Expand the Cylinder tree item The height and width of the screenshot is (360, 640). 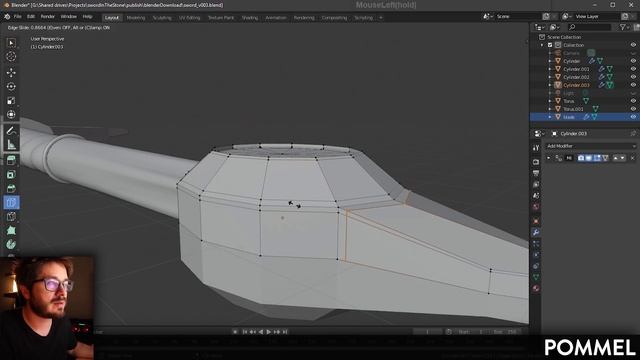(x=550, y=61)
